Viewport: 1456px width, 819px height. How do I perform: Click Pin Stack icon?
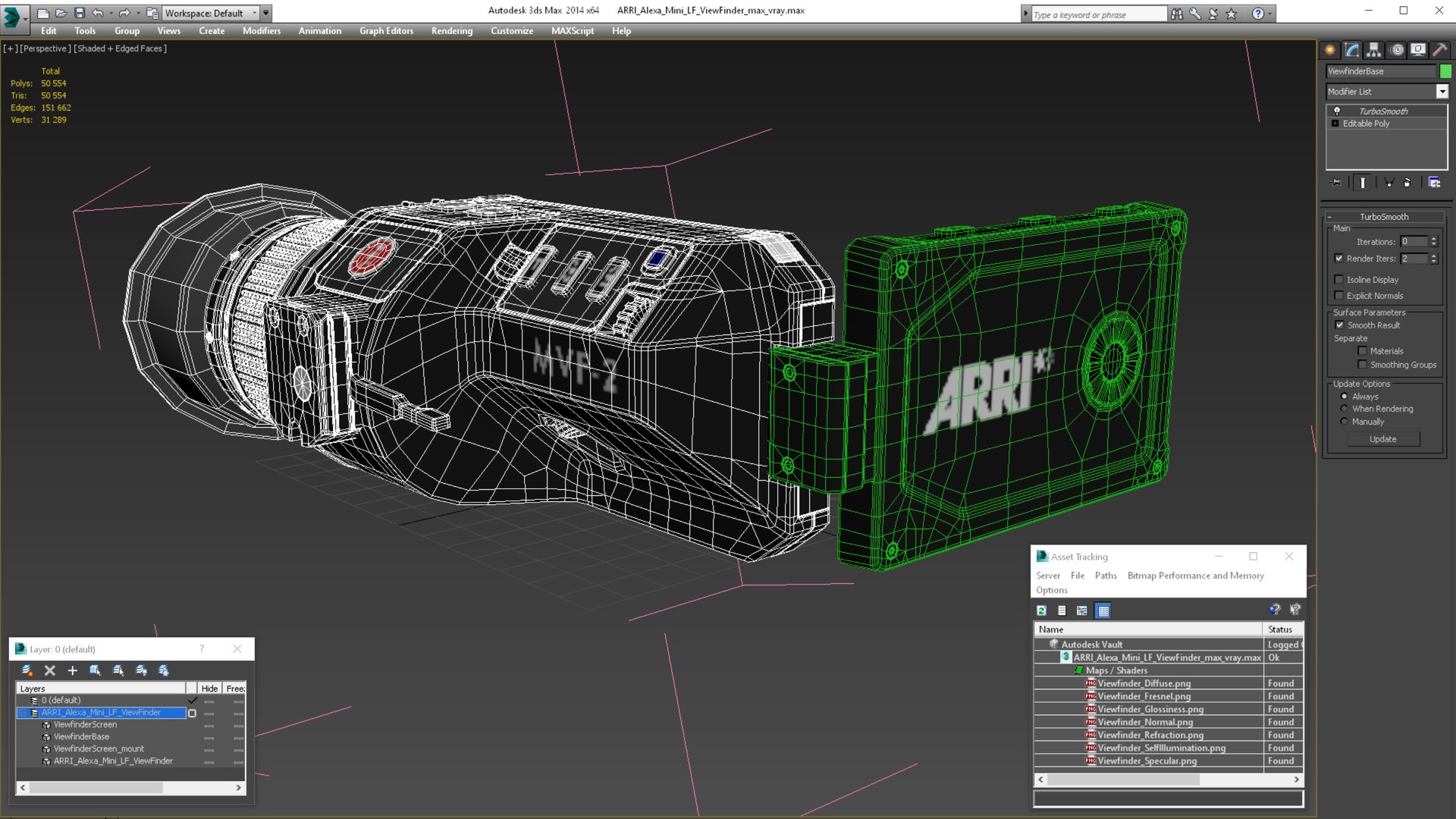click(x=1336, y=183)
